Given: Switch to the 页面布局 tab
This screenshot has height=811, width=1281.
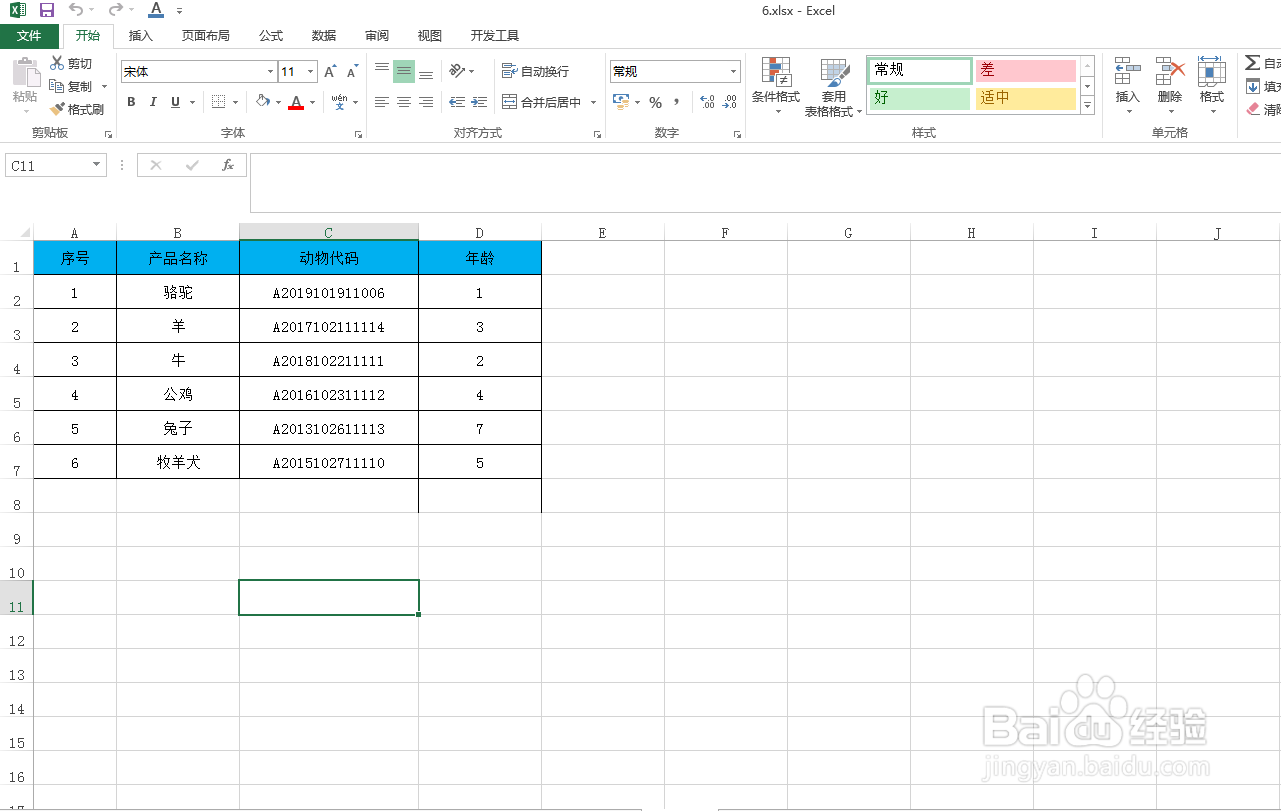Looking at the screenshot, I should click(x=205, y=36).
